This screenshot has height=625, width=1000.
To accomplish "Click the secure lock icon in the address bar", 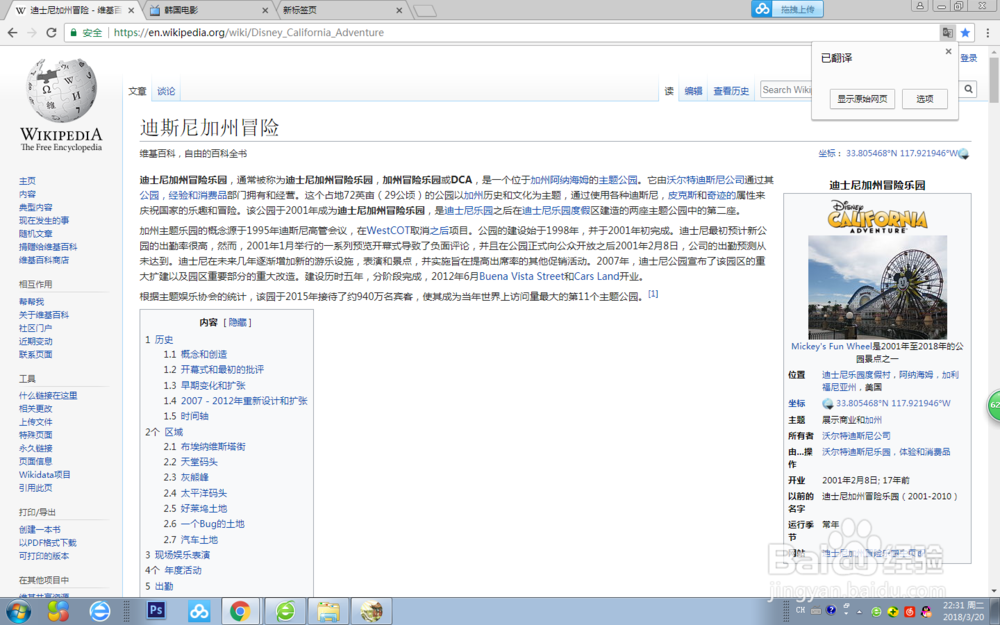I will [x=74, y=32].
